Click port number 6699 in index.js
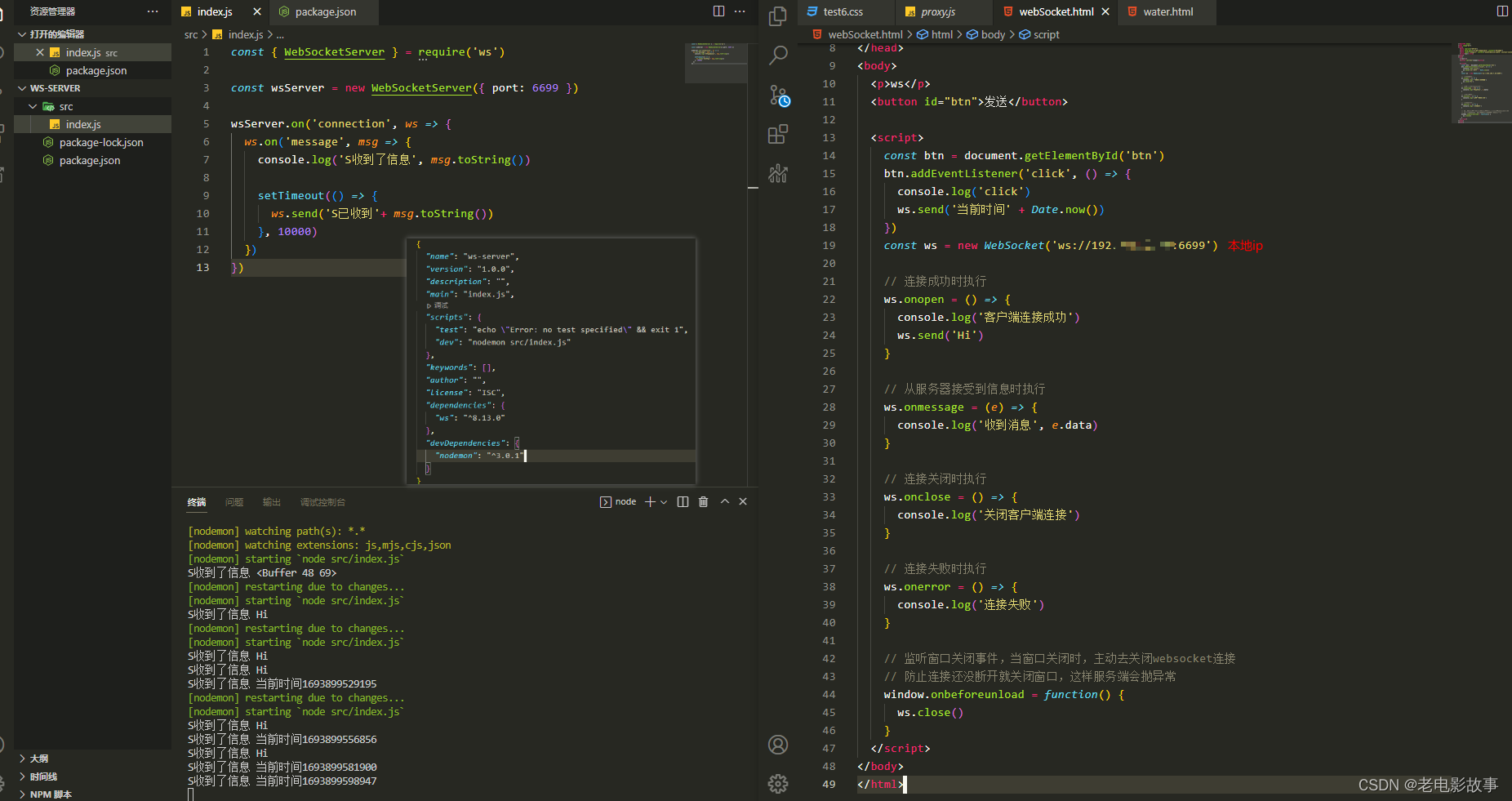The image size is (1512, 801). (x=545, y=88)
